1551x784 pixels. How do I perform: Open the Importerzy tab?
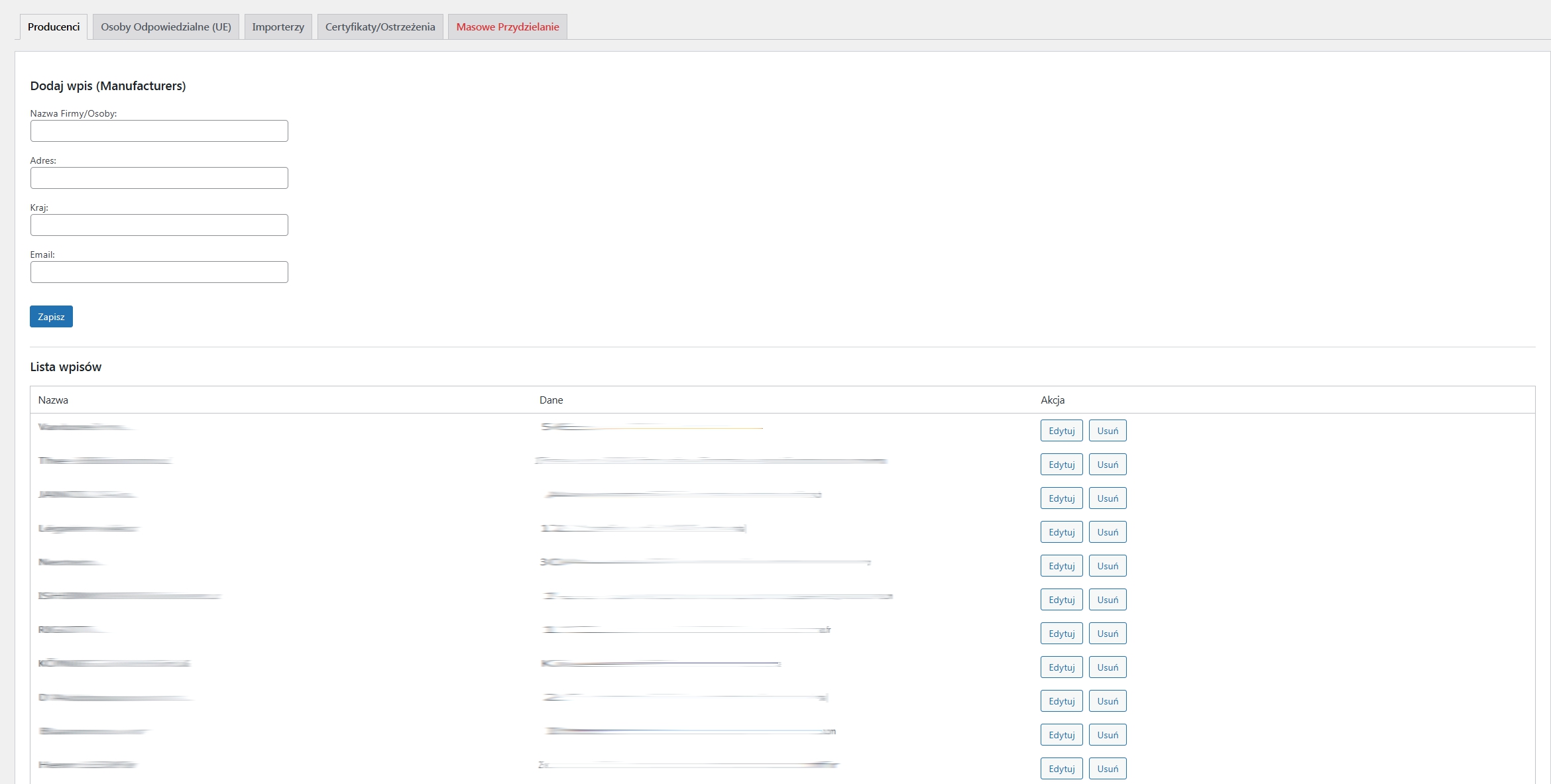(x=278, y=27)
